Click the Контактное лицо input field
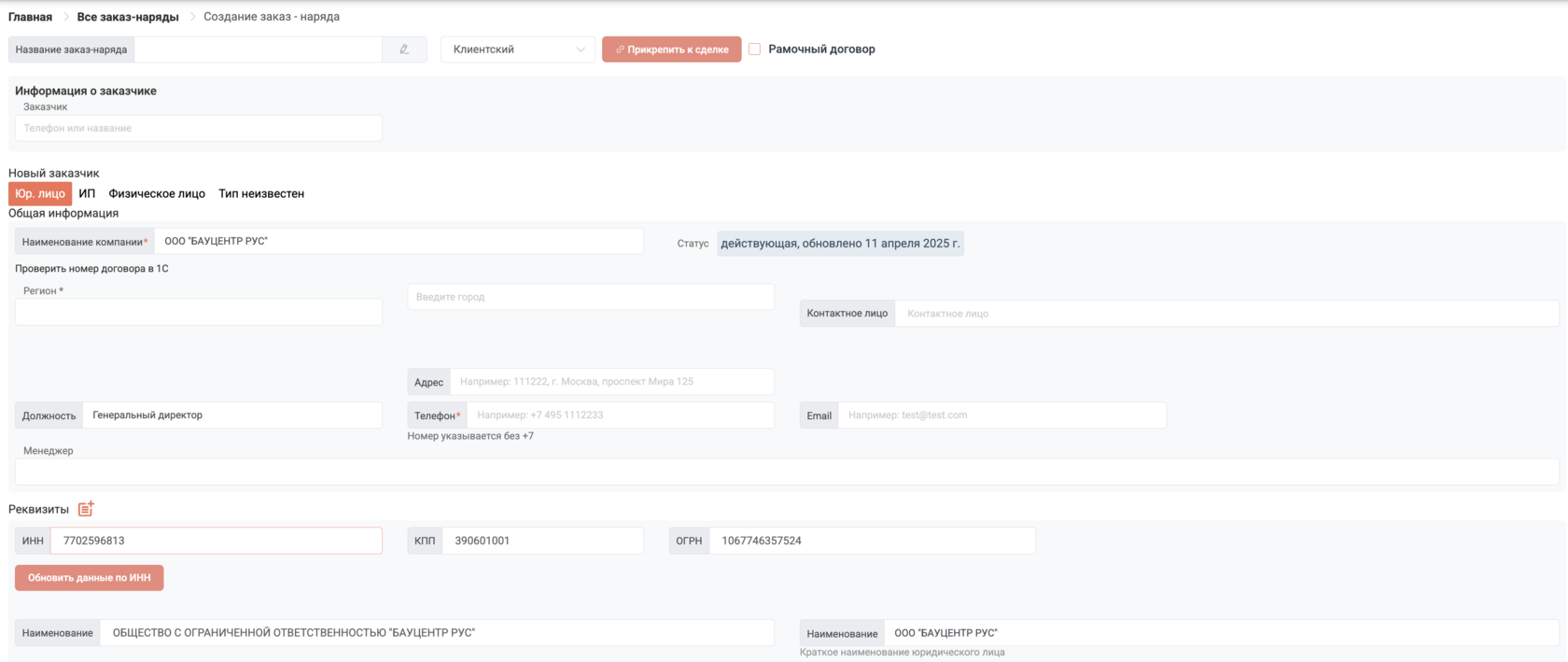 pyautogui.click(x=1227, y=313)
